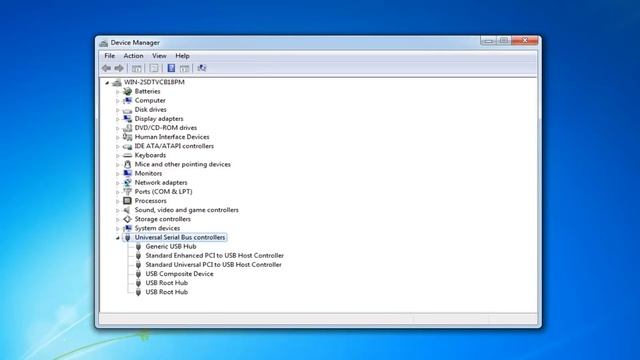Select the Keyboards icon

point(127,155)
